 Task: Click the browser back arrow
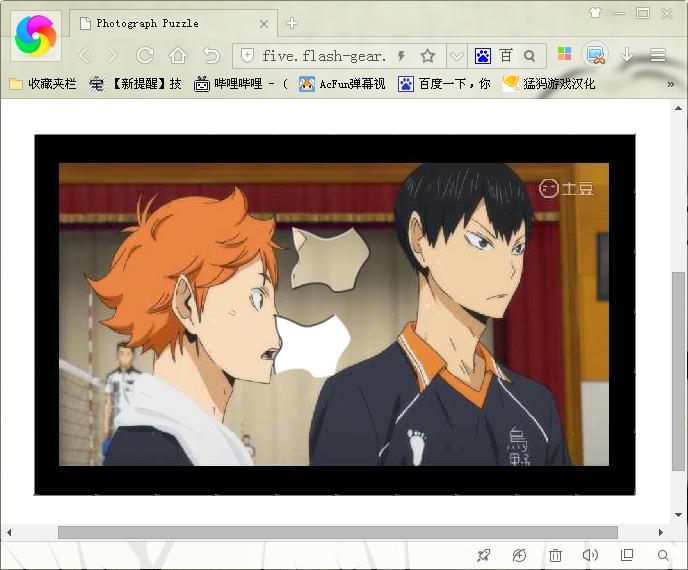pos(84,56)
